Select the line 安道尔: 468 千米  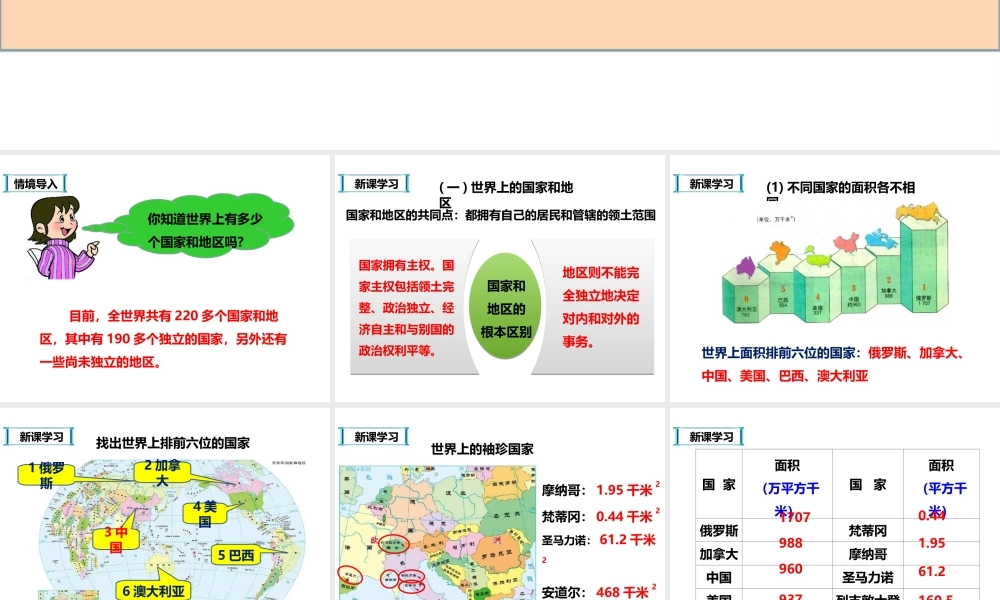[599, 591]
